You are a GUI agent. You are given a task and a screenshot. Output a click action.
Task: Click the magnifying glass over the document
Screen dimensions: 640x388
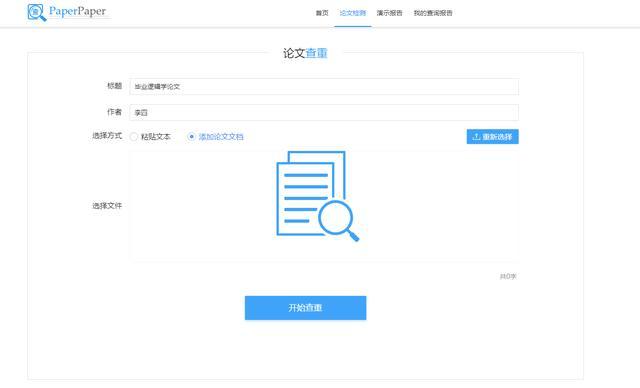[x=338, y=220]
